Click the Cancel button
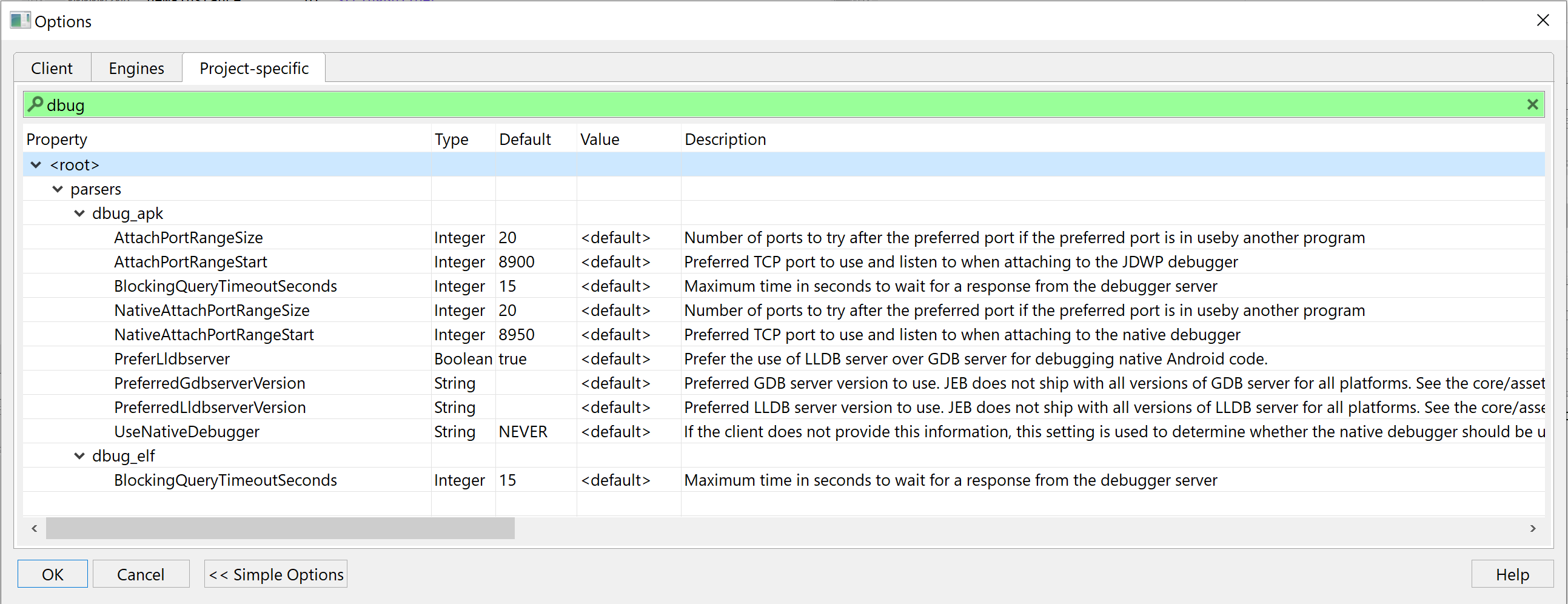This screenshot has width=1568, height=604. coord(141,574)
